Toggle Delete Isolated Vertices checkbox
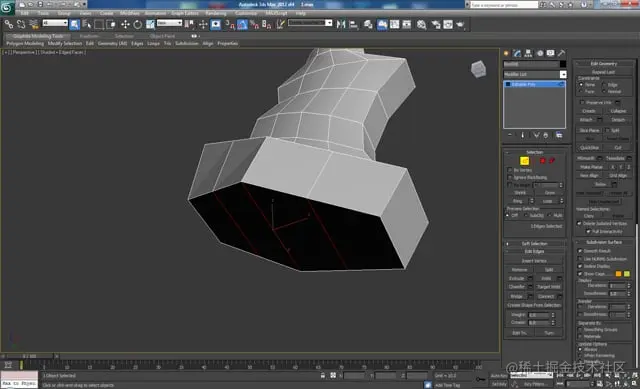Screen dimensions: 640x389 click(x=579, y=223)
